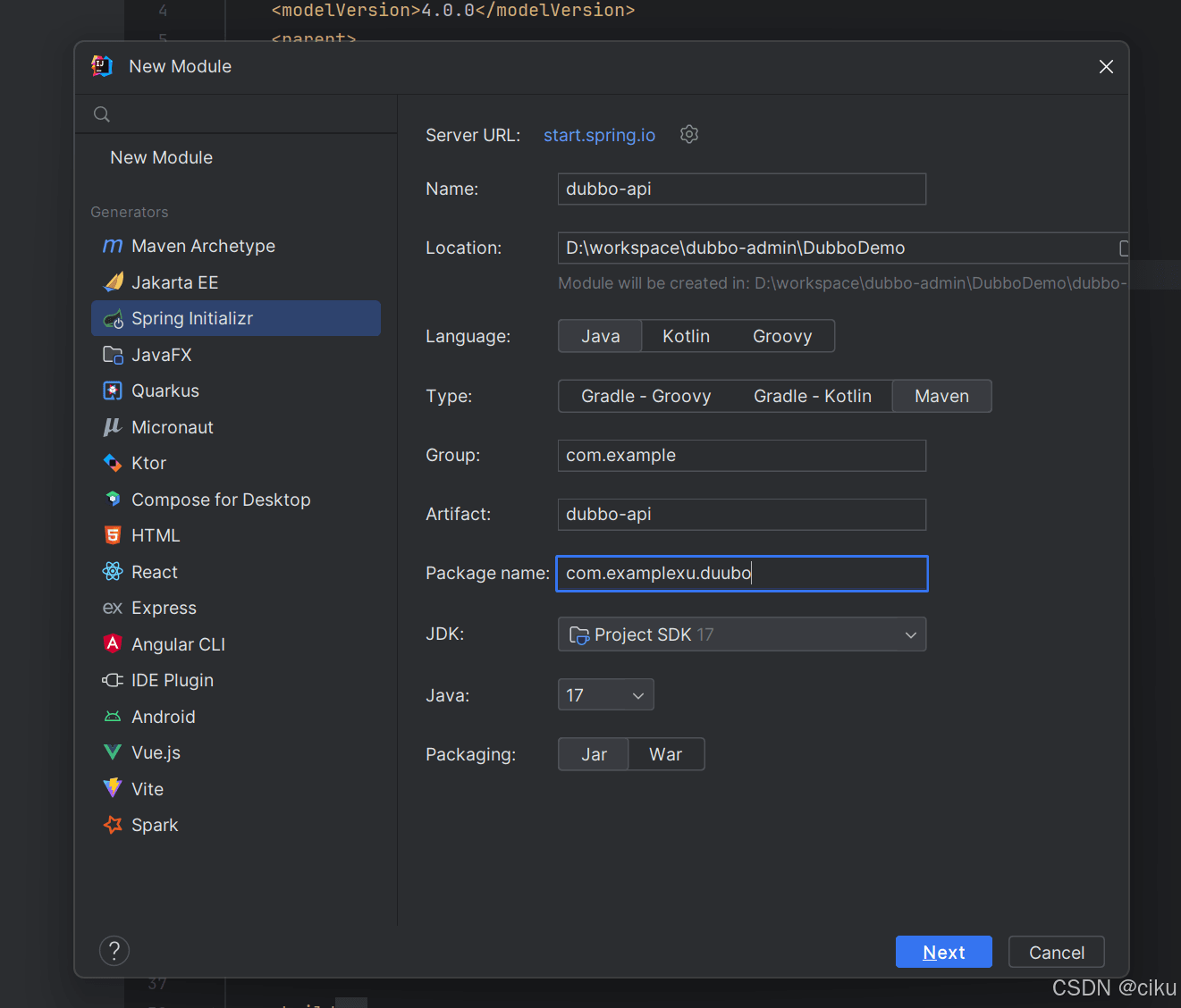The height and width of the screenshot is (1008, 1181).
Task: Click the search magnifier icon
Action: pyautogui.click(x=102, y=114)
